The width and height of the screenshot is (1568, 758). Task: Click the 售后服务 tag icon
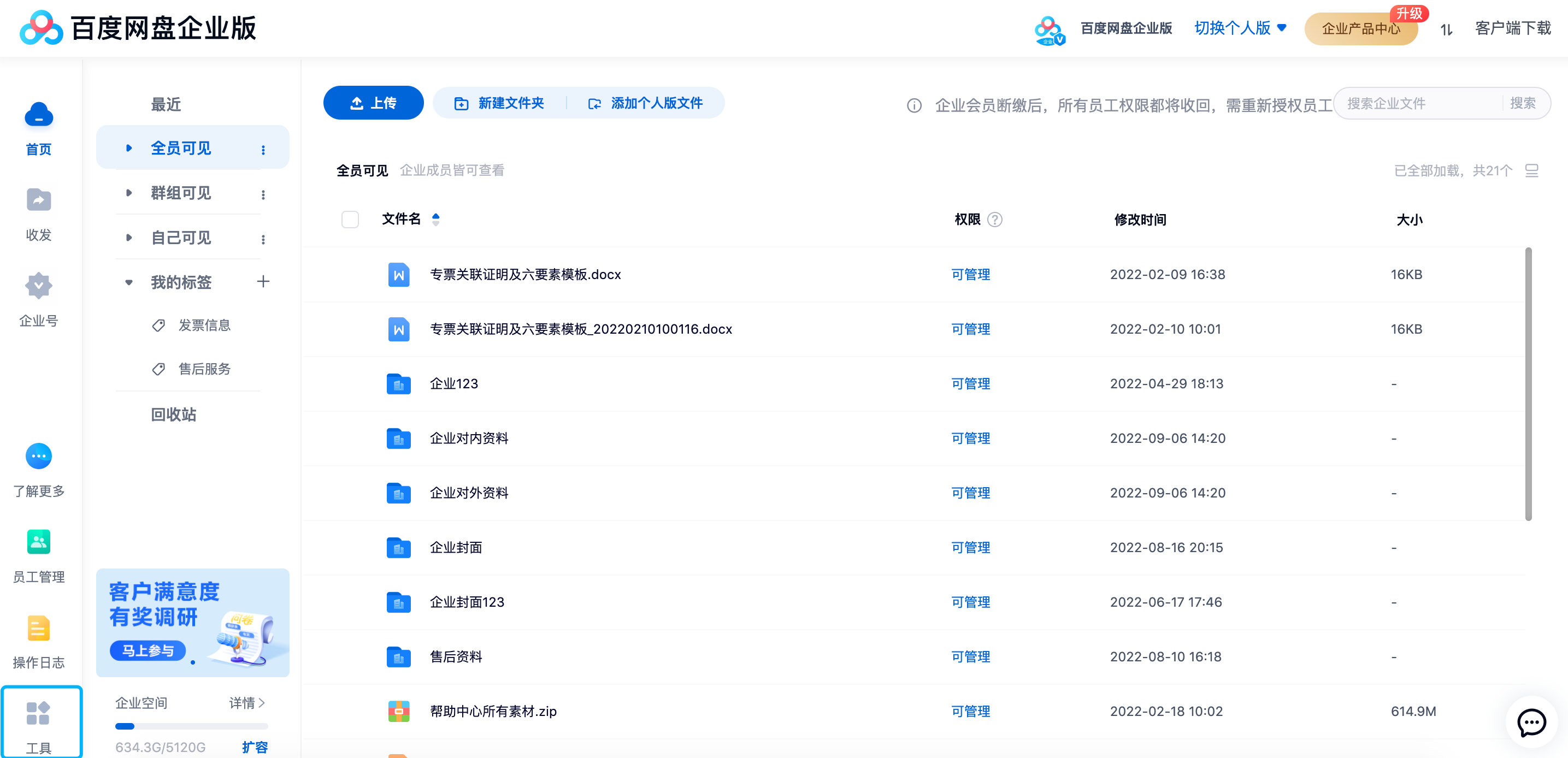(159, 369)
